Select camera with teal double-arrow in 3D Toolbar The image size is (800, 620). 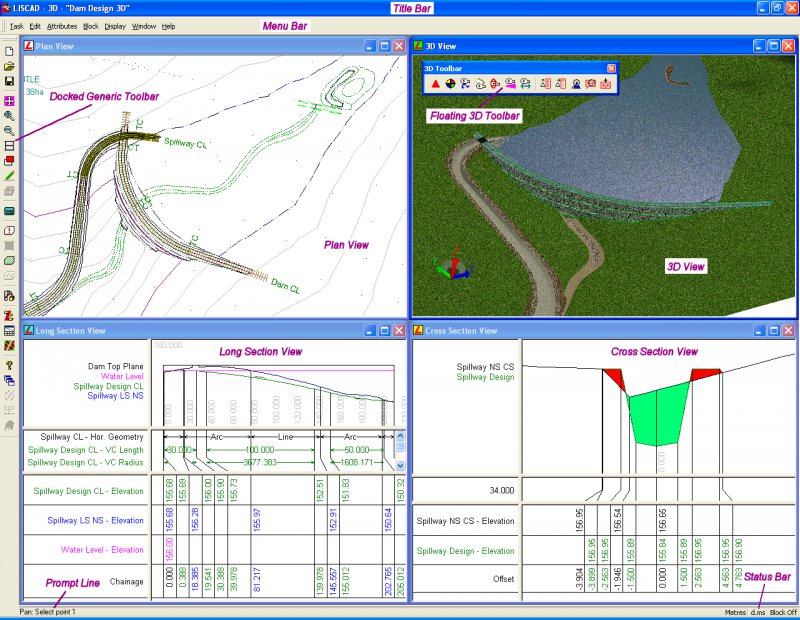[525, 84]
